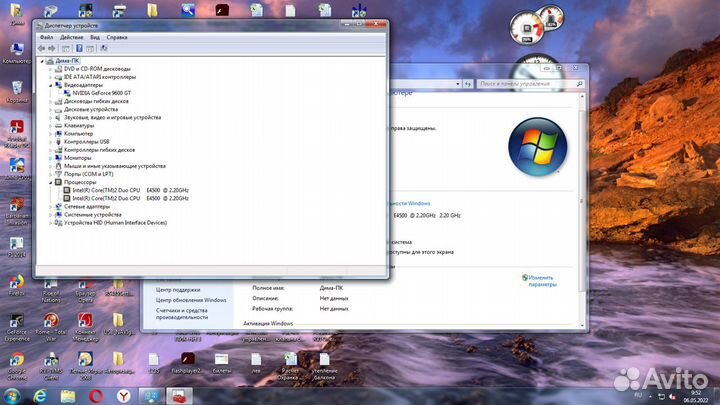Screen dimensions: 720x405
Task: Expand the Сетевые адаптеры category
Action: tap(50, 207)
